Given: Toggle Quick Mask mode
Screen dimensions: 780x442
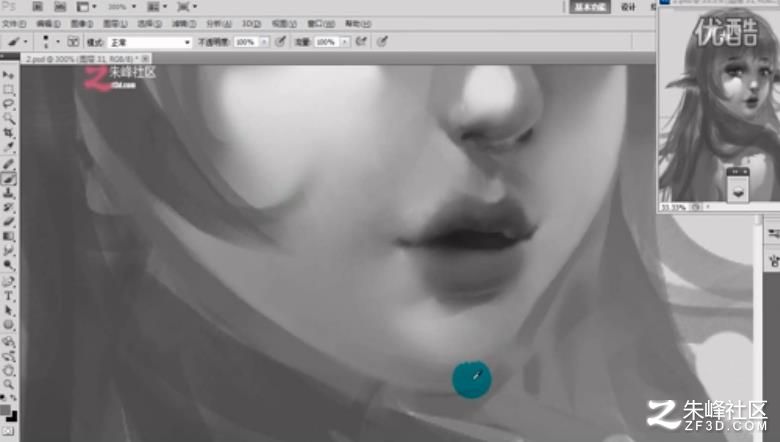Looking at the screenshot, I should (x=8, y=431).
